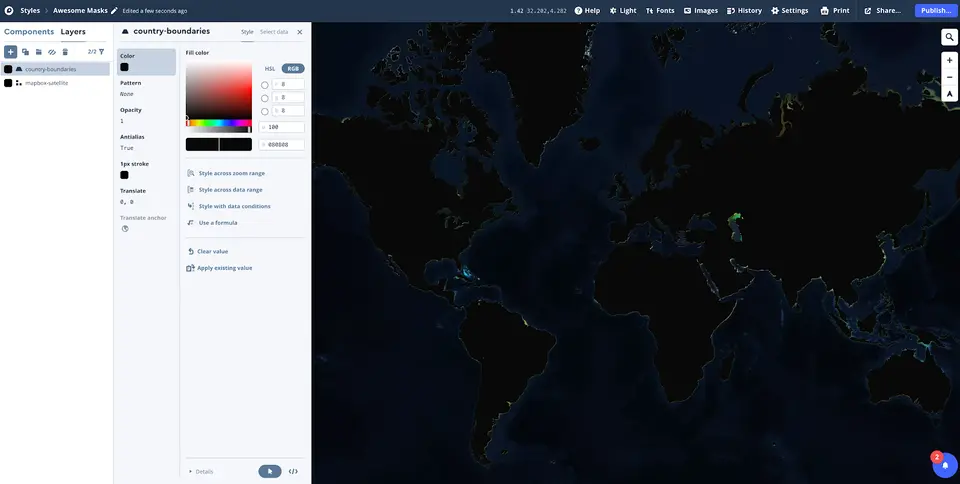Open the layer filter funnel

click(x=101, y=51)
